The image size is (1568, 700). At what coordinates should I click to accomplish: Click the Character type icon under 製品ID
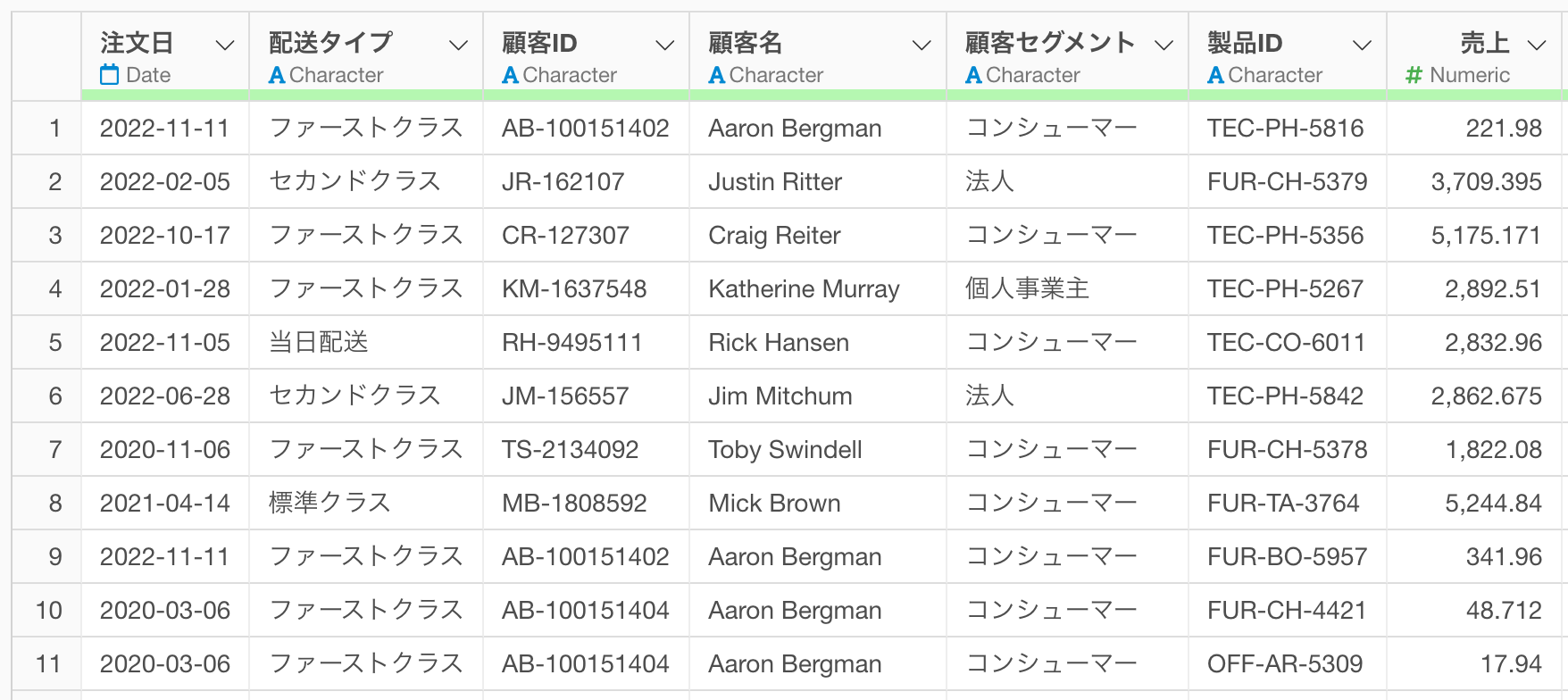[x=1215, y=75]
